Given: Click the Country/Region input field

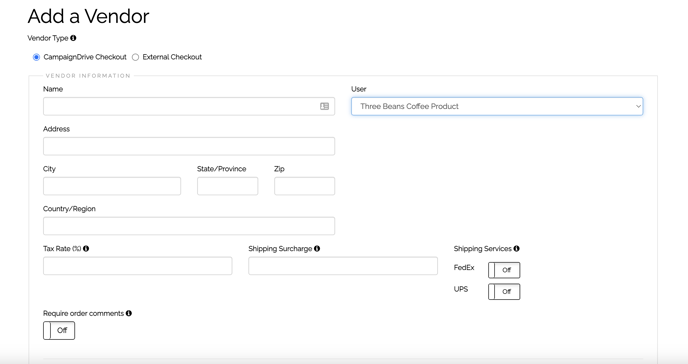Looking at the screenshot, I should pos(189,226).
